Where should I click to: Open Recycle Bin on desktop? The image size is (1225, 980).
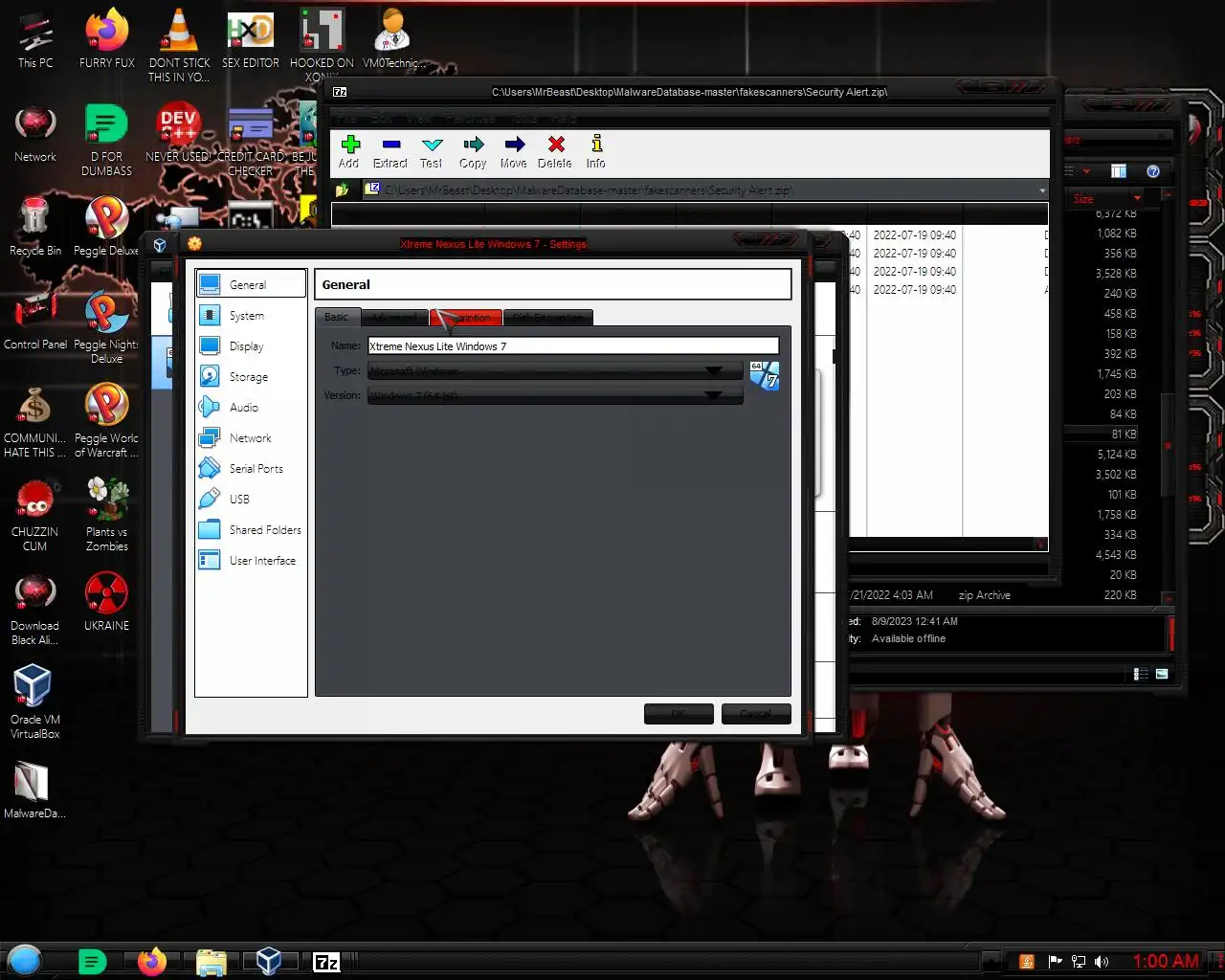tap(35, 226)
